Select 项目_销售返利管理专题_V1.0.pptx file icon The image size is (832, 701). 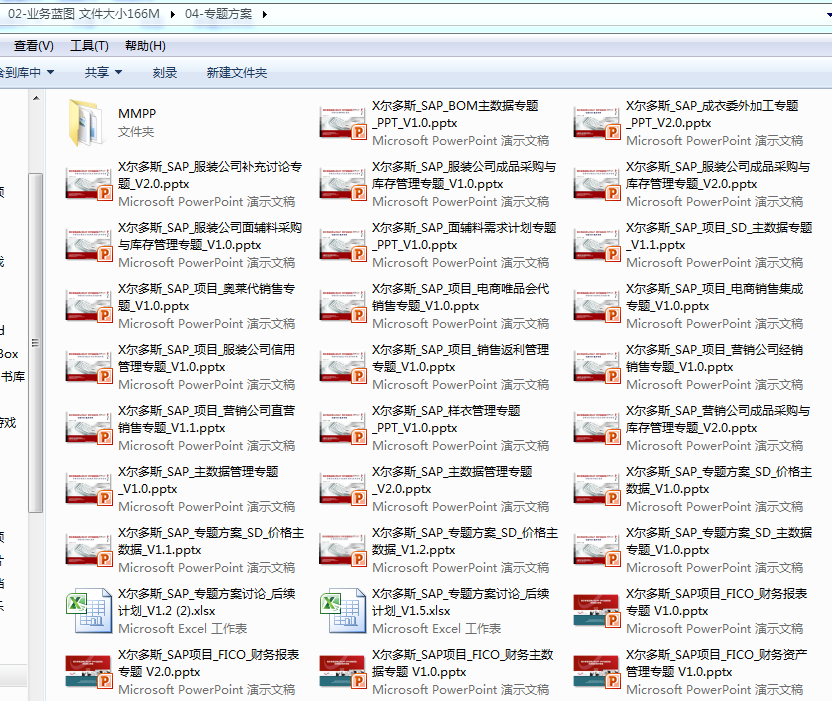click(343, 367)
